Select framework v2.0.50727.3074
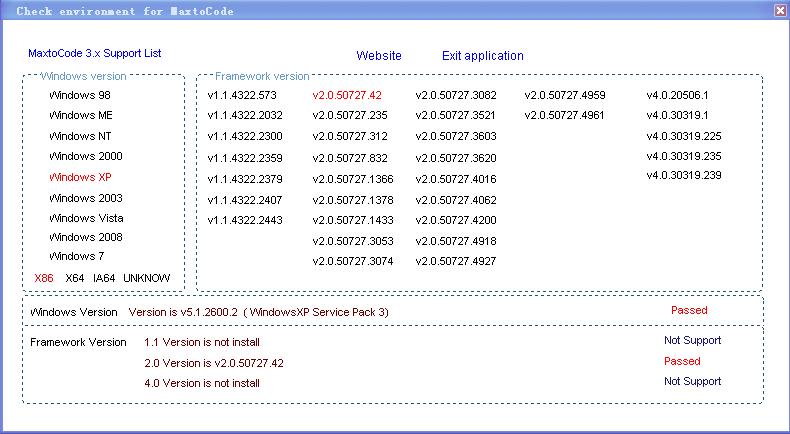 click(x=353, y=261)
